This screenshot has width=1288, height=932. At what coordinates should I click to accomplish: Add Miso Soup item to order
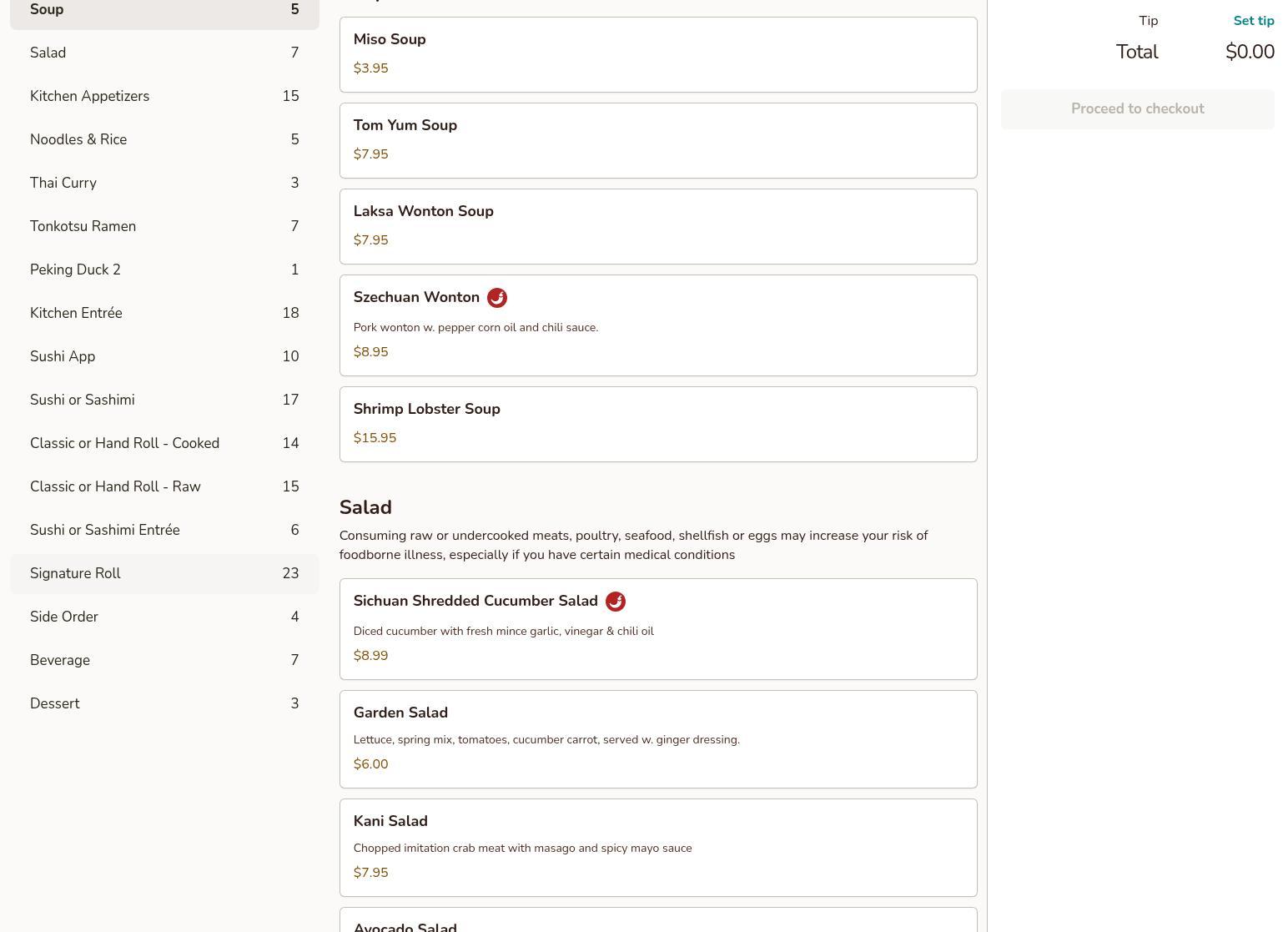(x=657, y=54)
